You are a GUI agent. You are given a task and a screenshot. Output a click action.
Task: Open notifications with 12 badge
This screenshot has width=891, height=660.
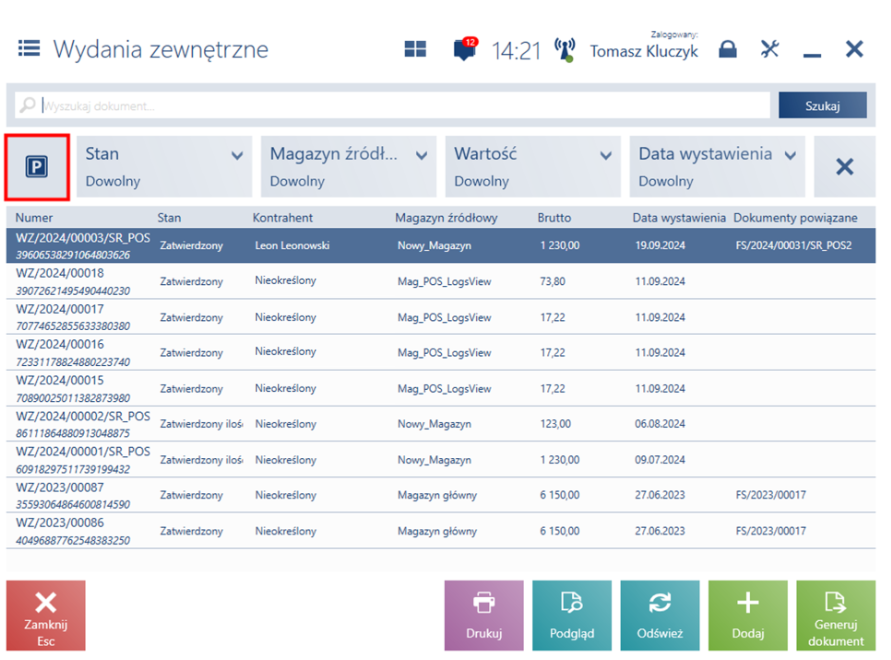coord(465,49)
